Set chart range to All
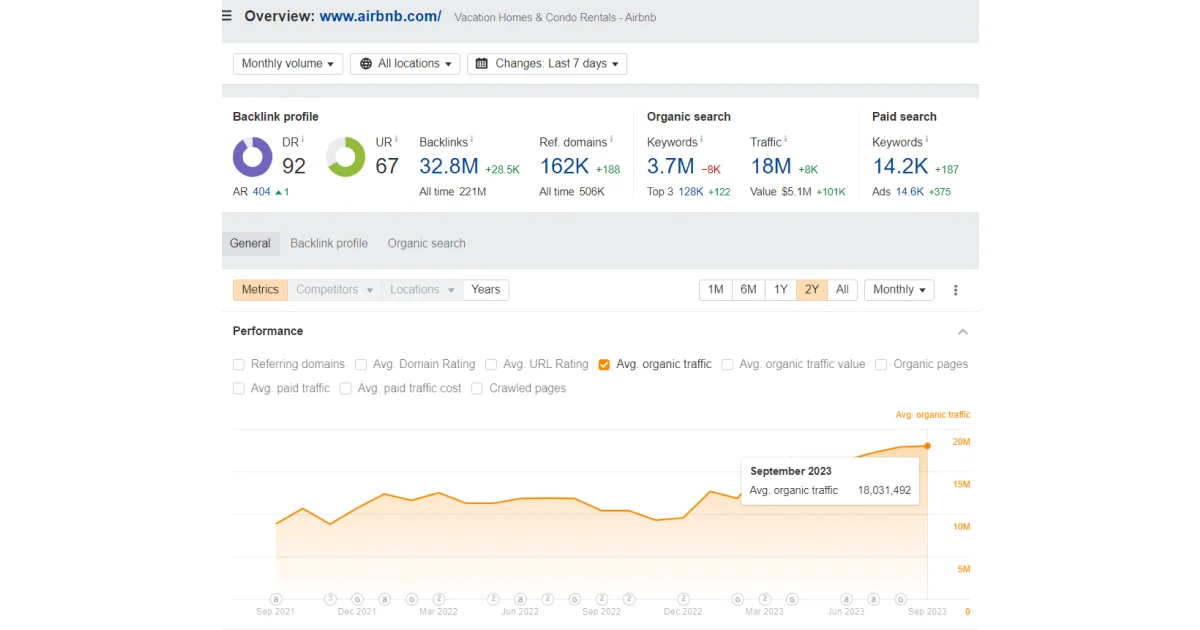 tap(842, 290)
